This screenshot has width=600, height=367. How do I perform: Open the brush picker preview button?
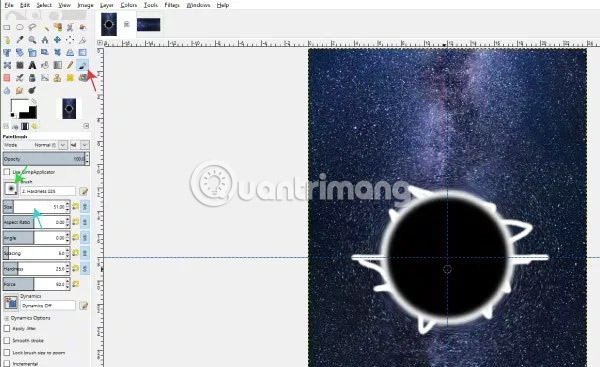point(11,188)
